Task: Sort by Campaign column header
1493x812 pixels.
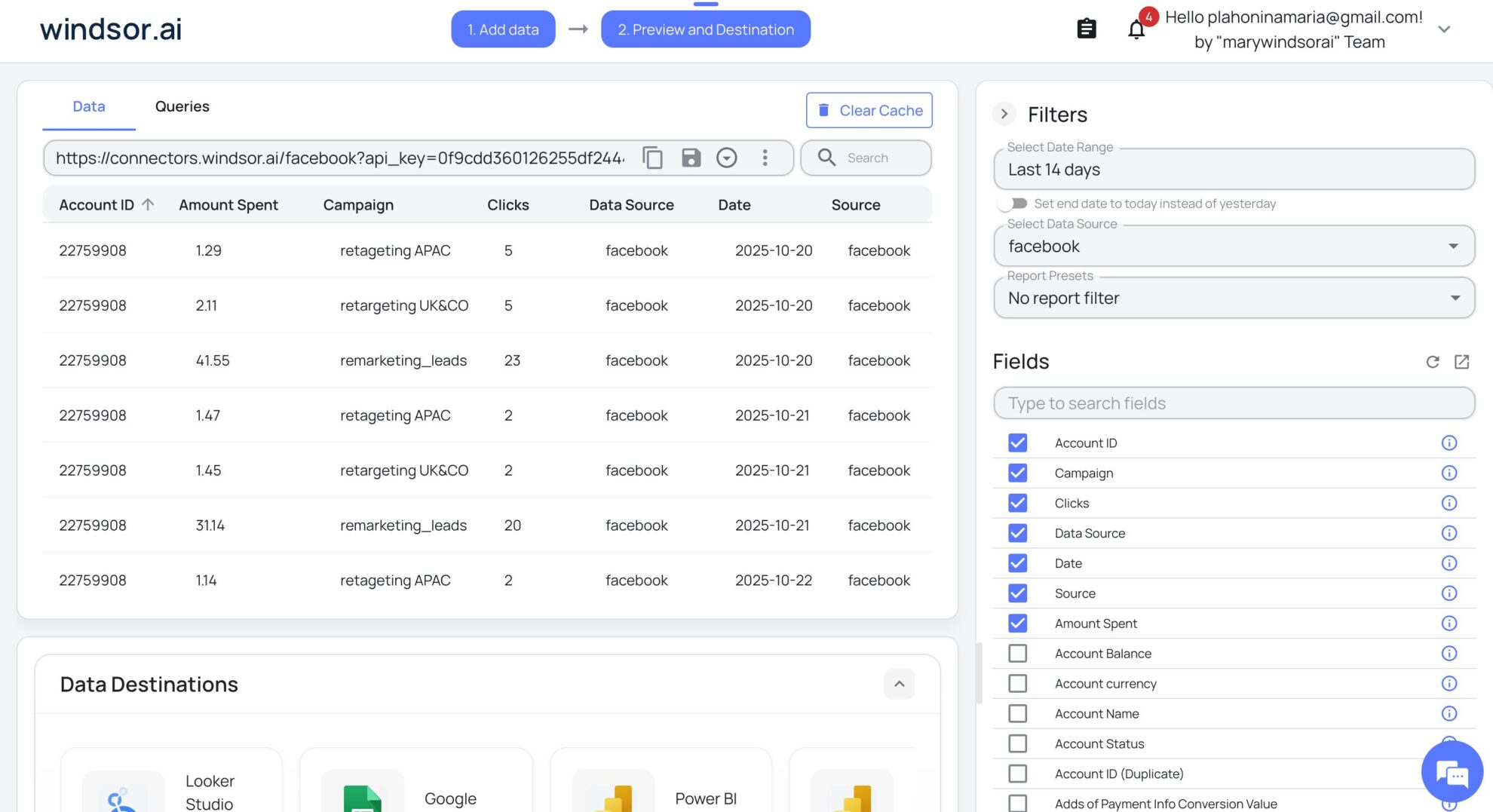Action: (x=358, y=204)
